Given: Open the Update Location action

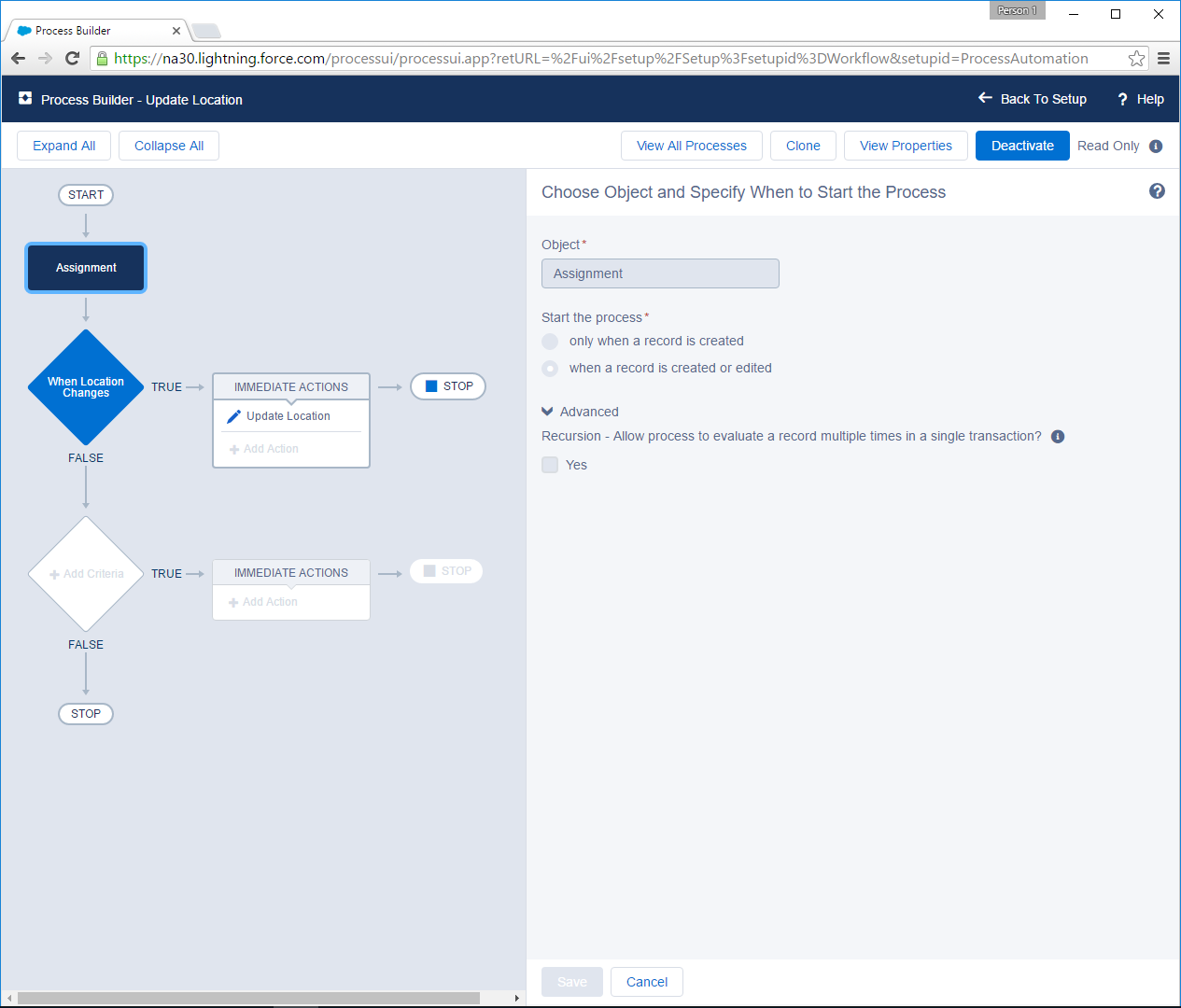Looking at the screenshot, I should pos(288,416).
